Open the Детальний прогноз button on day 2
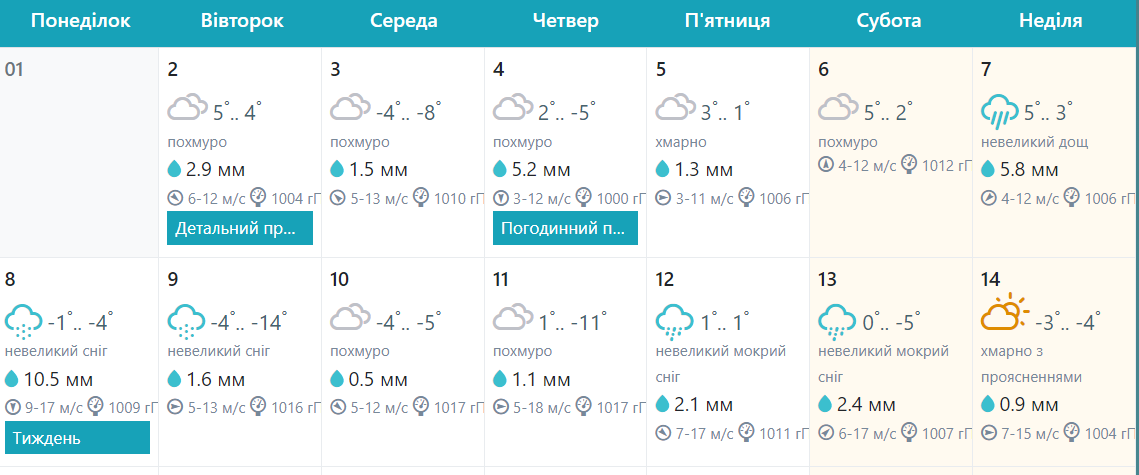 (x=240, y=228)
